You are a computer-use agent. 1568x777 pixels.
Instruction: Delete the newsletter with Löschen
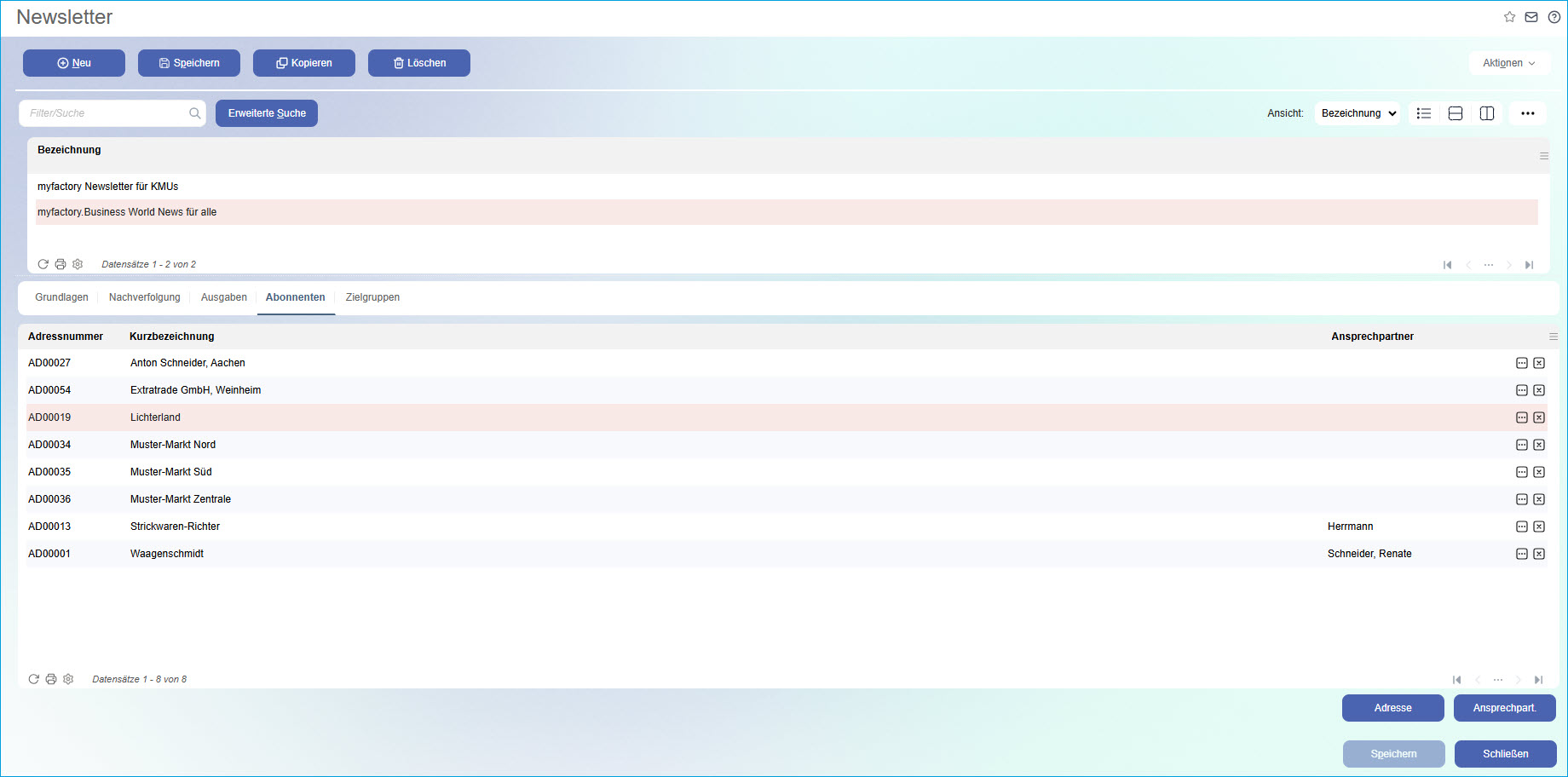tap(419, 63)
